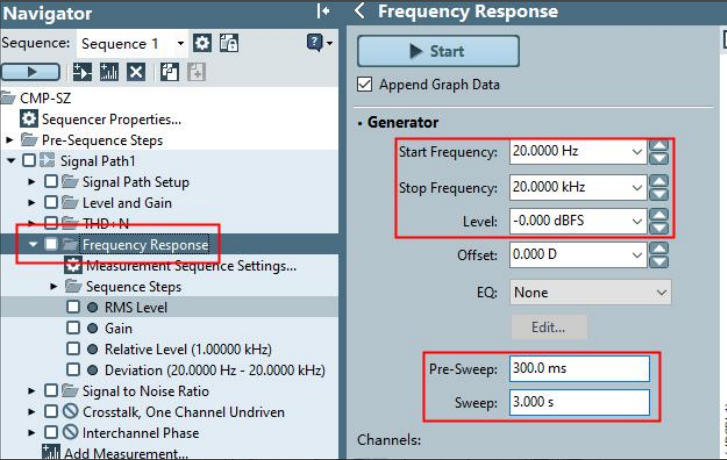Toggle the Deviation checkbox
Viewport: 727px width, 460px height.
pos(73,370)
